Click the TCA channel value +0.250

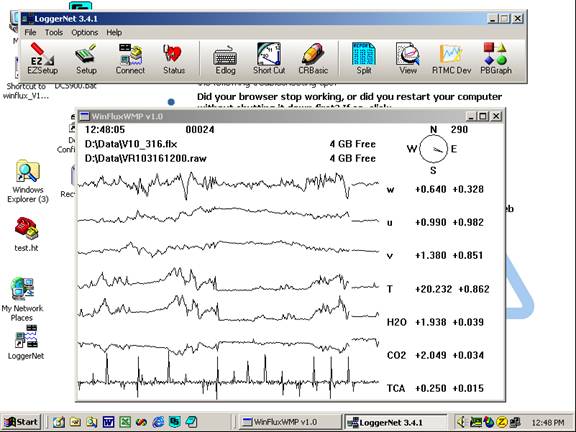[431, 388]
